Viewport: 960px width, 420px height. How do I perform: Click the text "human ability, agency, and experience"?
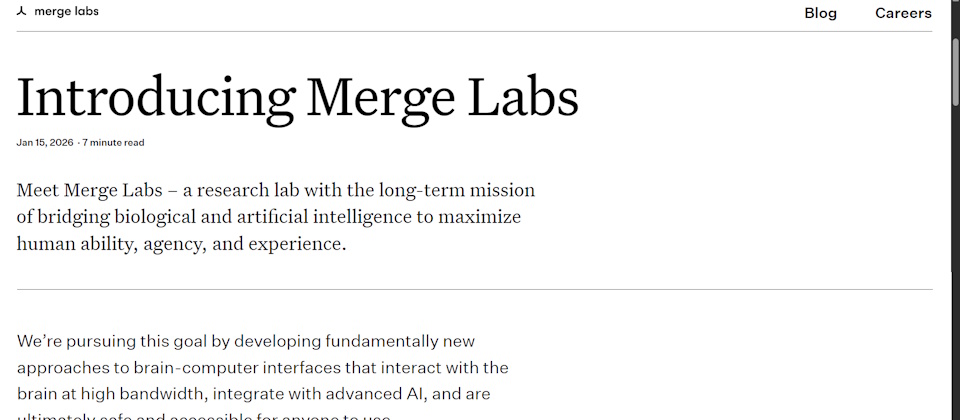tap(181, 244)
